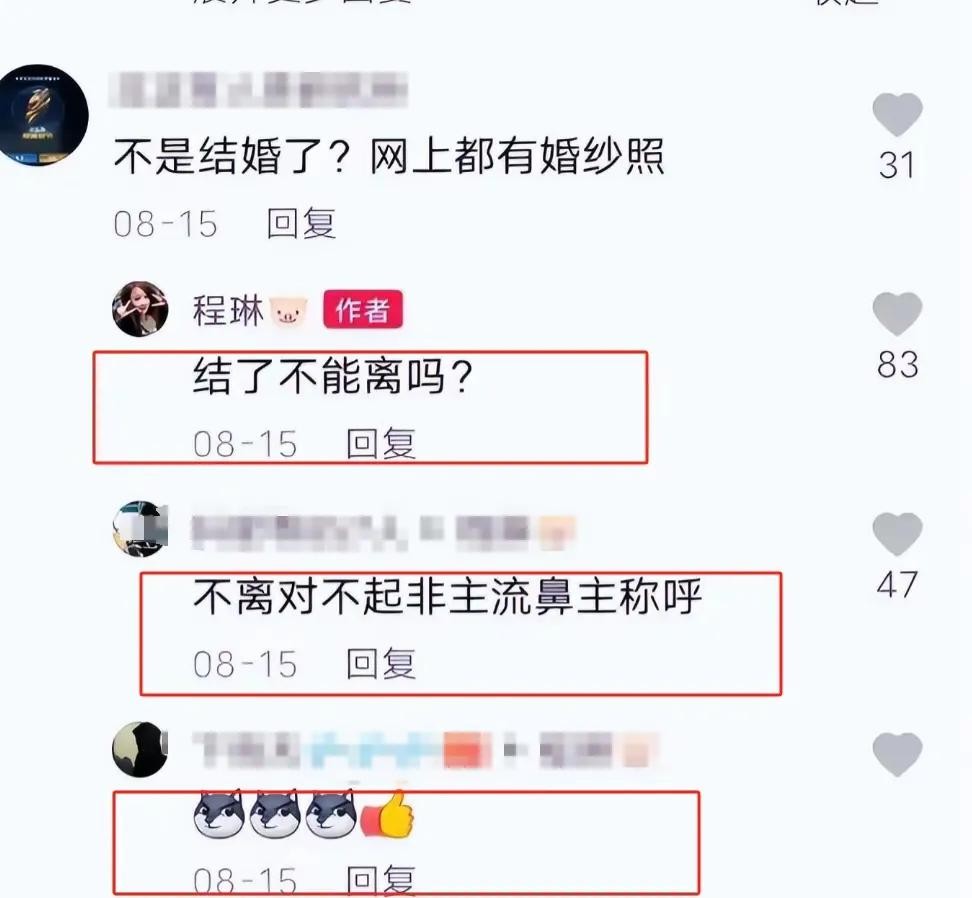Screen dimensions: 972x898
Task: Tap the pig emoji next to 程琳
Action: [x=289, y=310]
